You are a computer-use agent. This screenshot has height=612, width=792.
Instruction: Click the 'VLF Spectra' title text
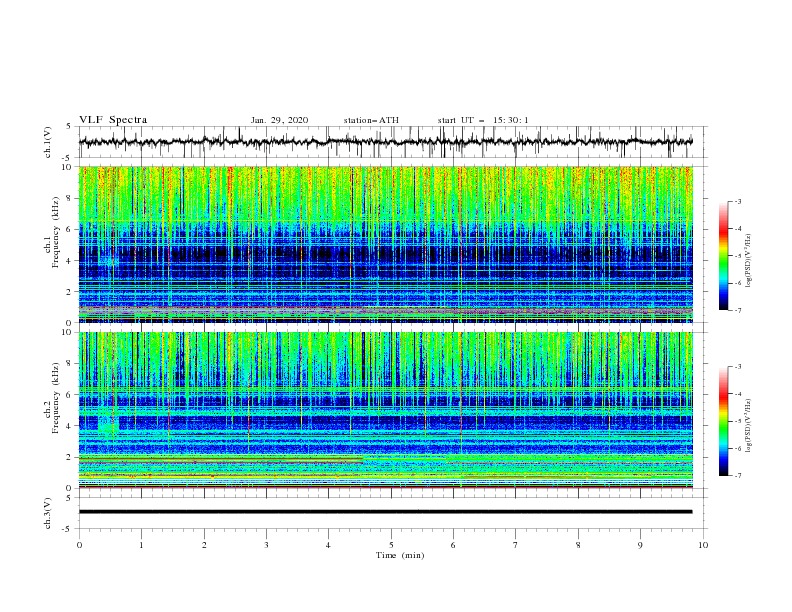[113, 120]
